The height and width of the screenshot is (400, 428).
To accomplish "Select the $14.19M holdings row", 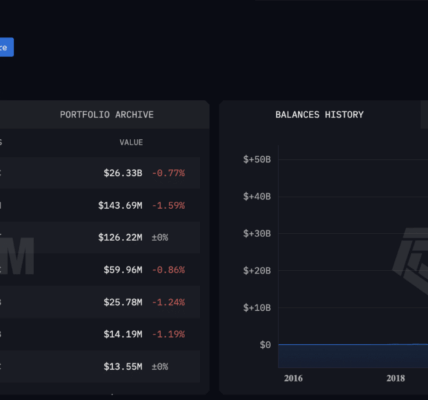I will (99, 334).
